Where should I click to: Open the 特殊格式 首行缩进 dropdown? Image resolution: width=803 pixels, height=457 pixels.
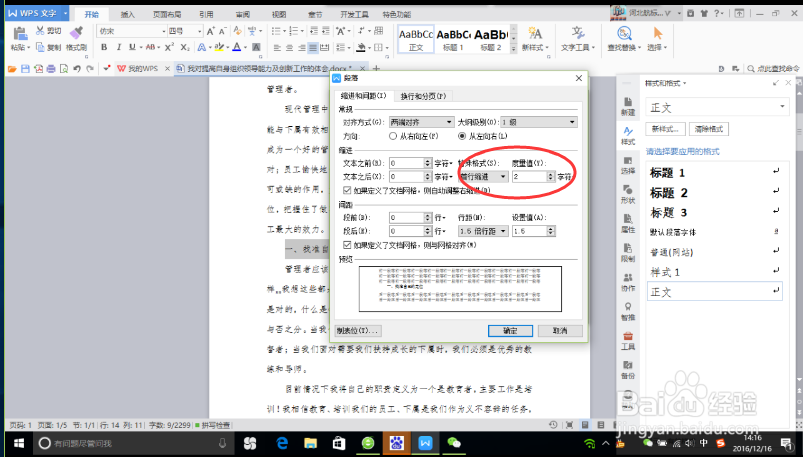tap(483, 176)
